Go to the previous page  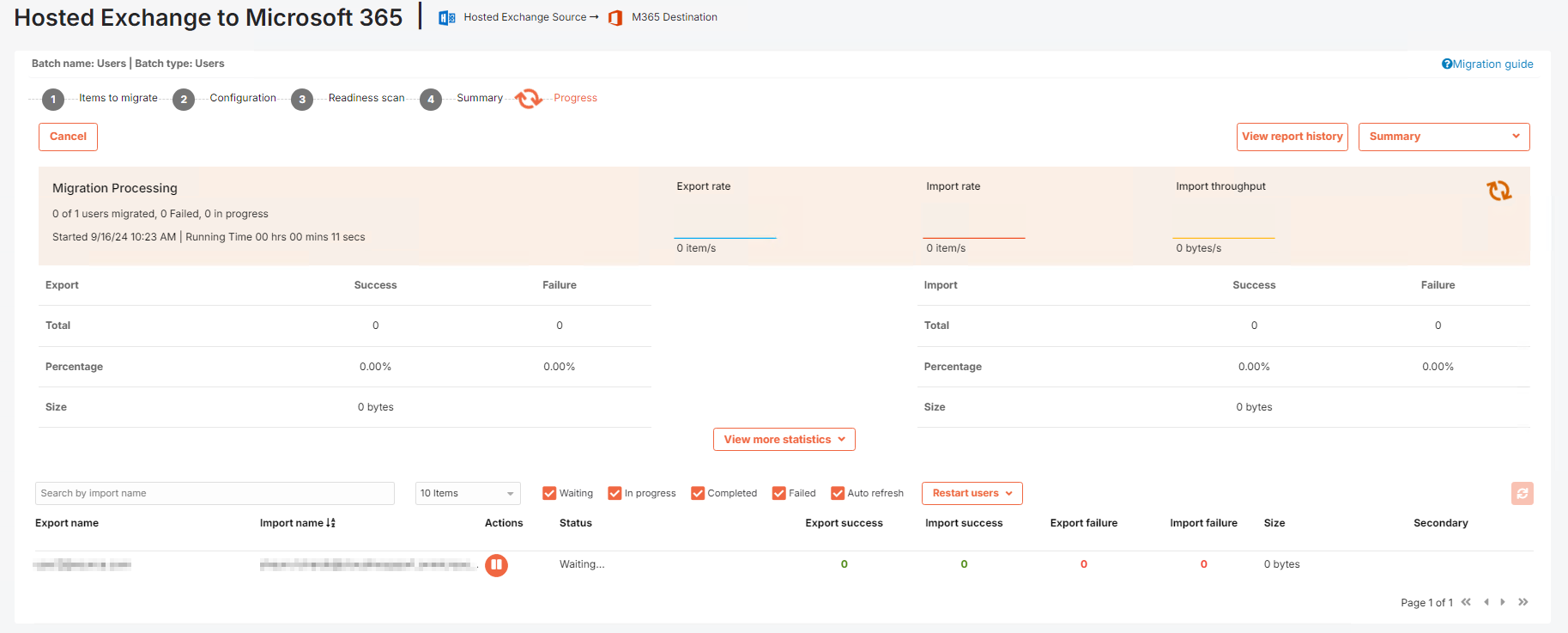(x=1486, y=602)
